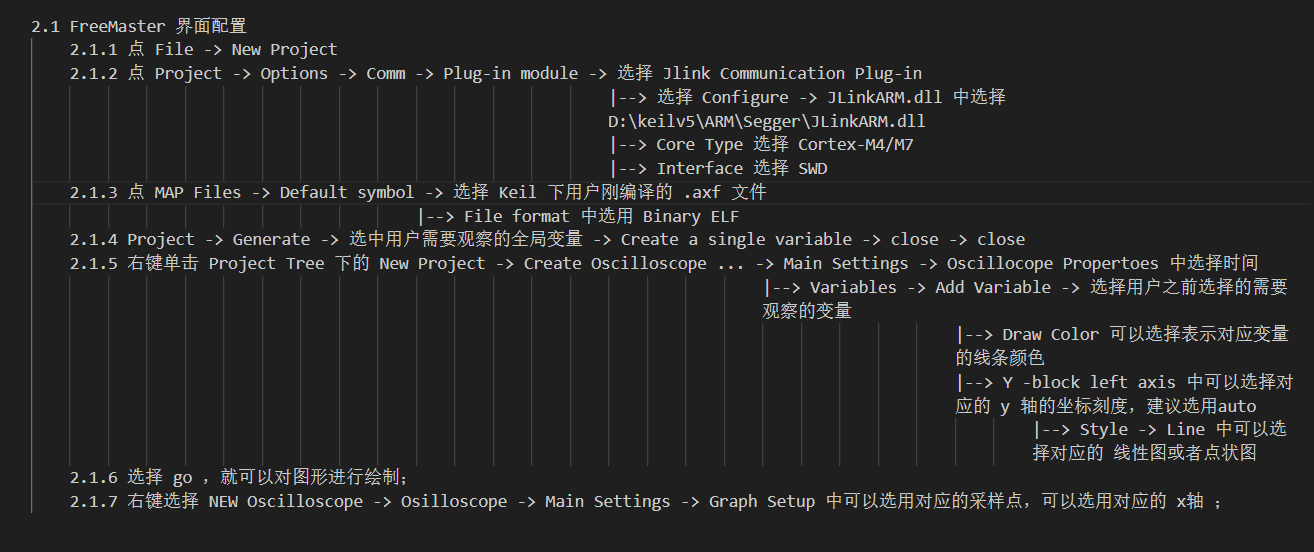Click the 'Interface 选择 SWD' line
Screen dimensions: 1314x552
click(718, 168)
